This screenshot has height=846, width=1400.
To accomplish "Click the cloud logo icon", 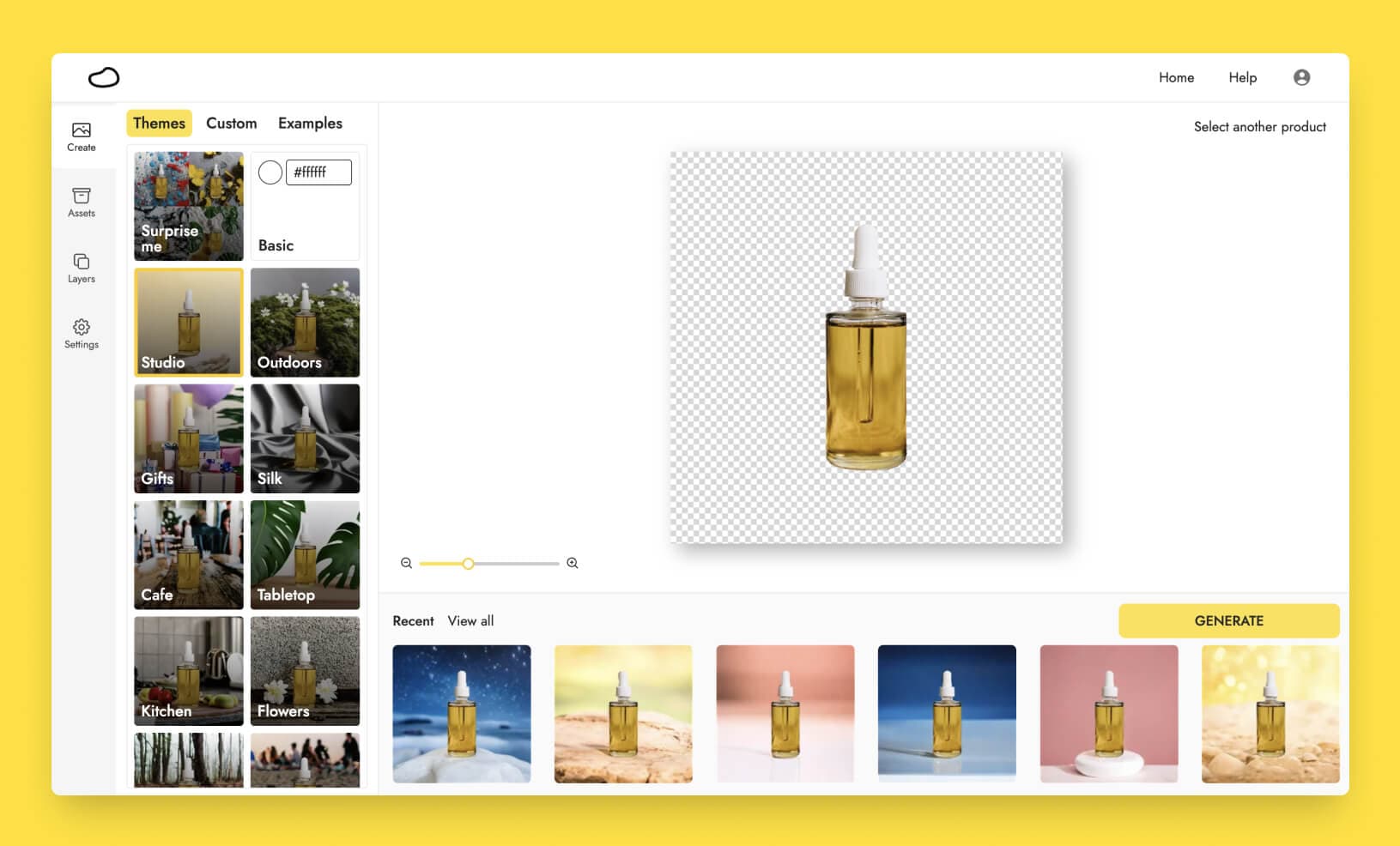I will click(x=104, y=77).
